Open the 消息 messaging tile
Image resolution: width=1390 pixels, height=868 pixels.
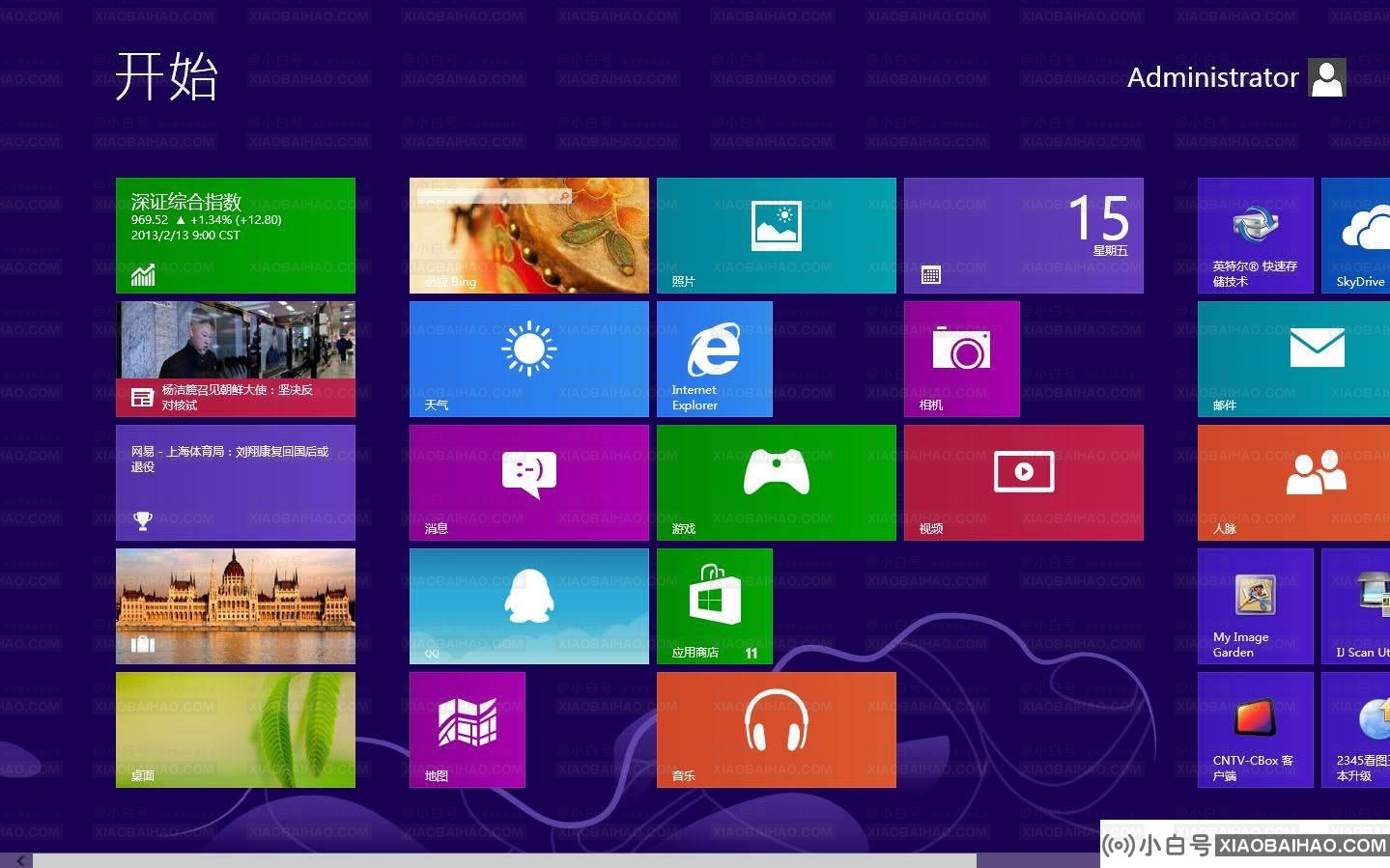529,483
